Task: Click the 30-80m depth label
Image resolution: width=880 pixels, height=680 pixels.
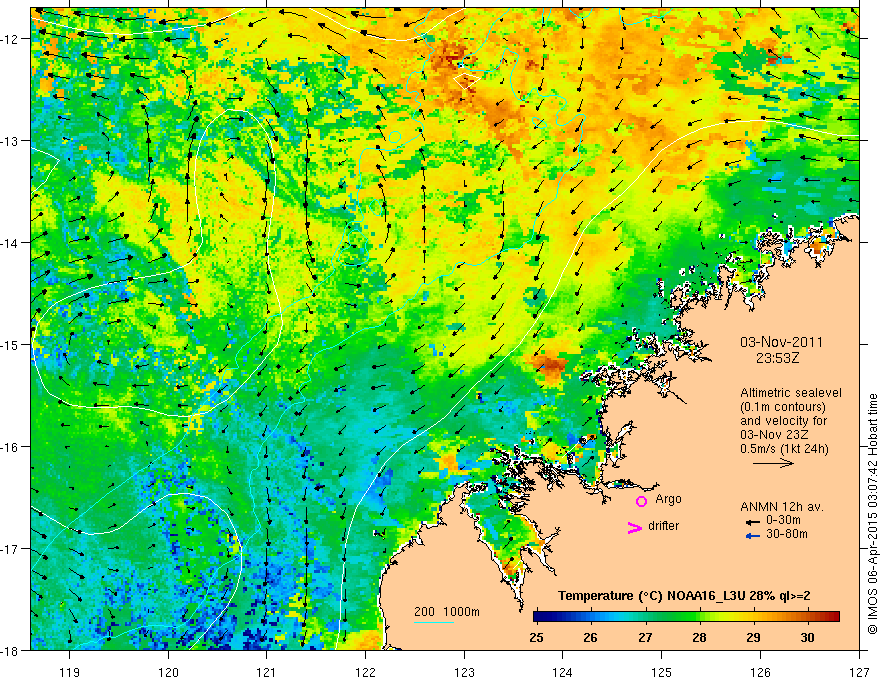Action: pos(787,534)
